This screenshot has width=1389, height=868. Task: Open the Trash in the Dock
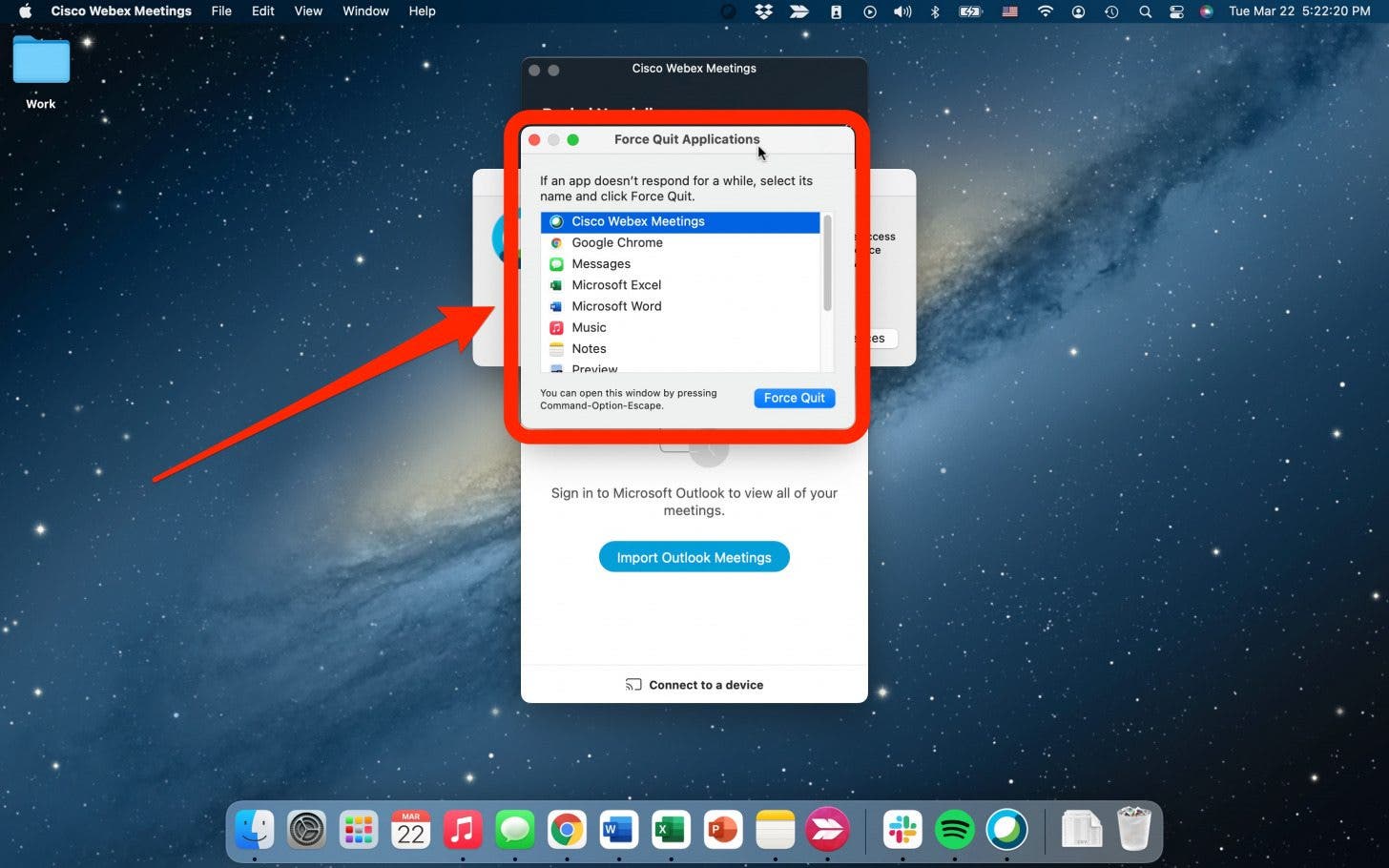click(1133, 830)
